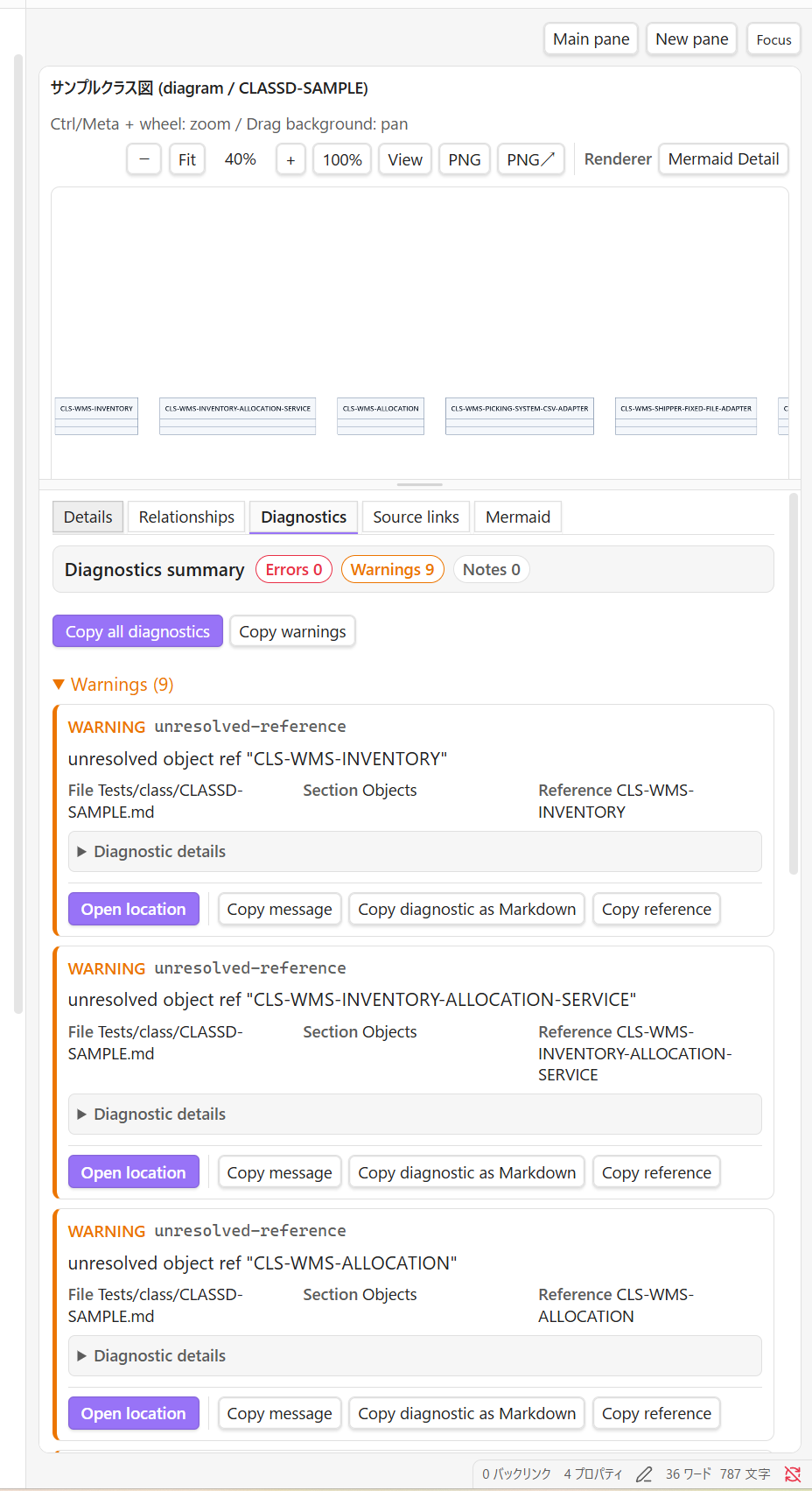This screenshot has width=812, height=1491.
Task: Click the zoom in plus button
Action: coord(290,159)
